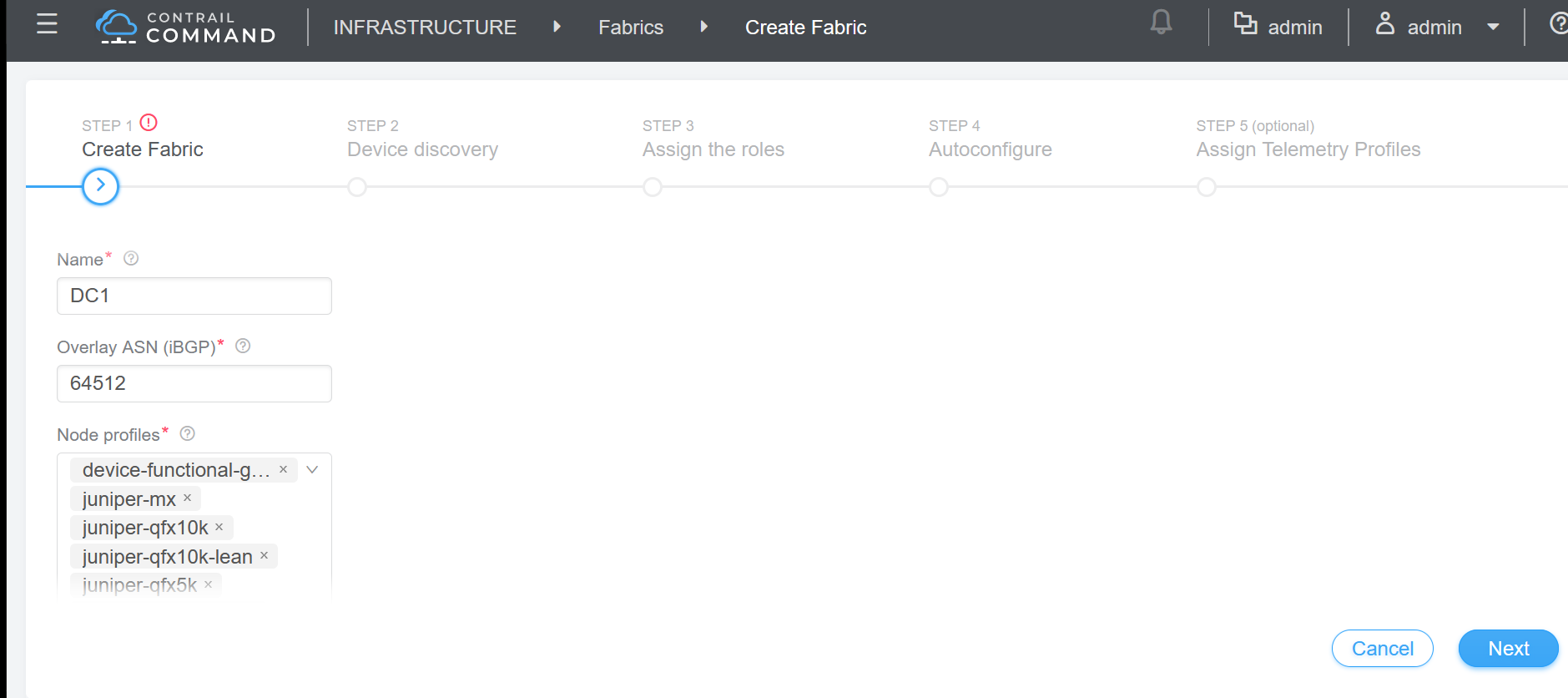1568x698 pixels.
Task: Open help for the Name field
Action: click(x=131, y=259)
